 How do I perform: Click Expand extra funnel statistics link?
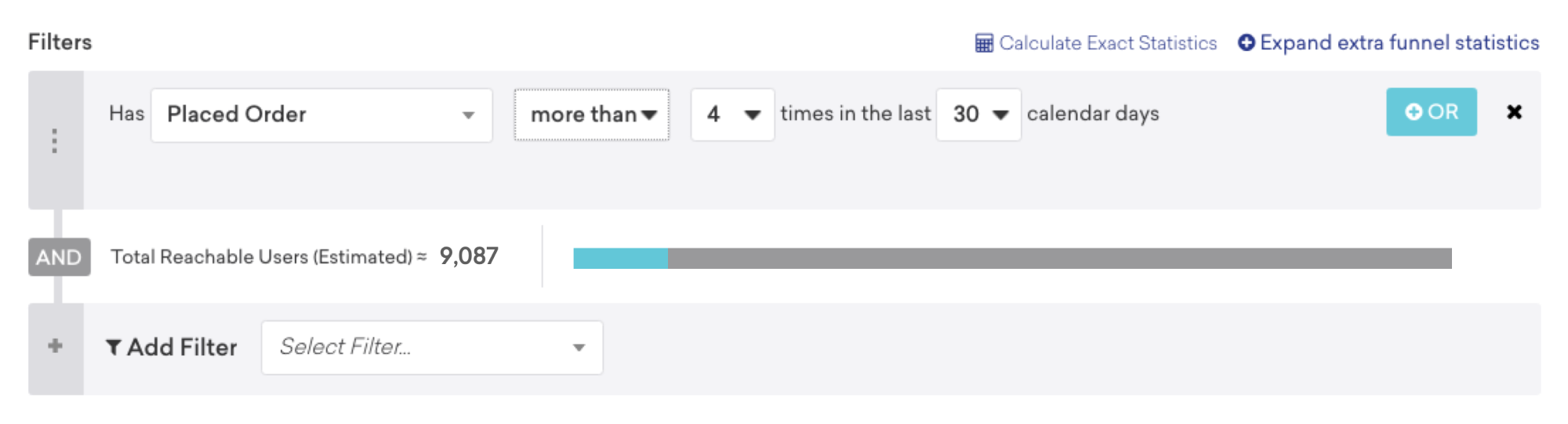point(1399,42)
